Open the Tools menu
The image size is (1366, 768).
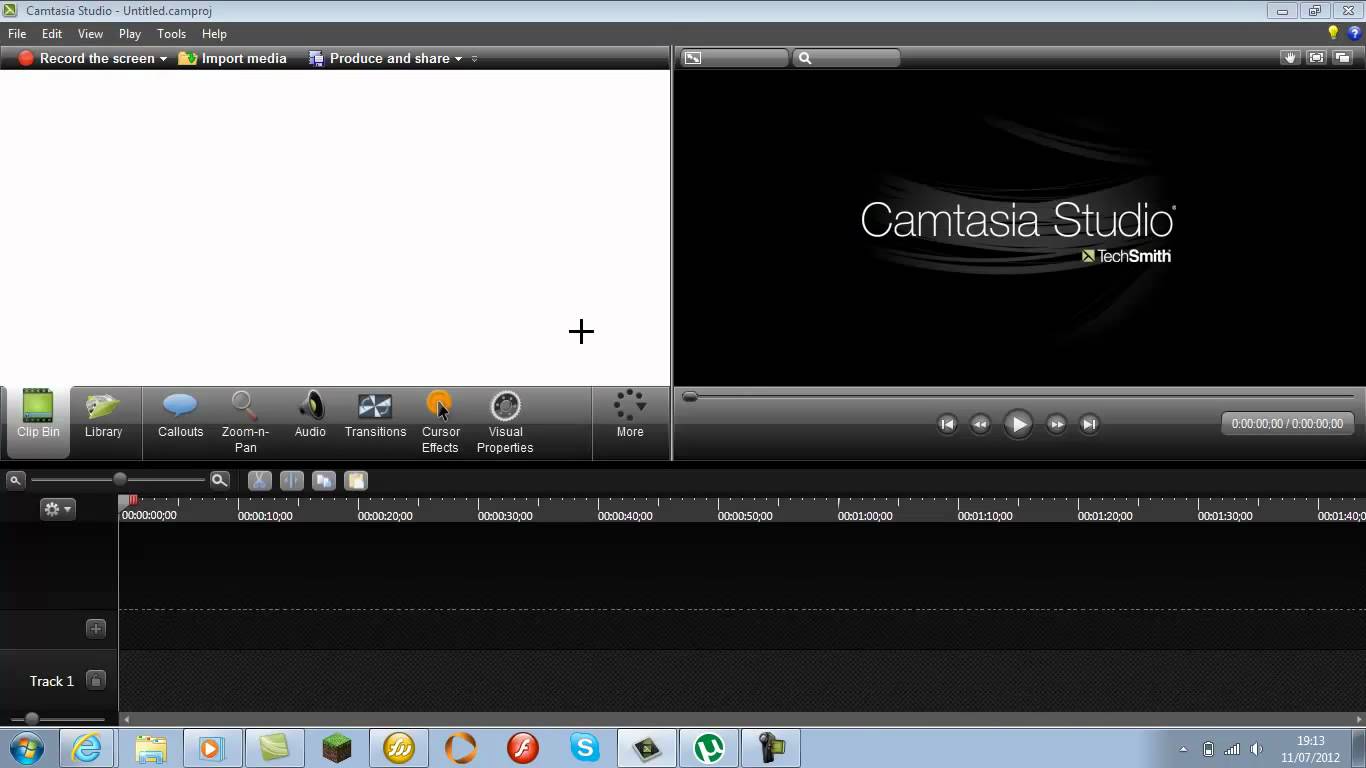tap(171, 34)
